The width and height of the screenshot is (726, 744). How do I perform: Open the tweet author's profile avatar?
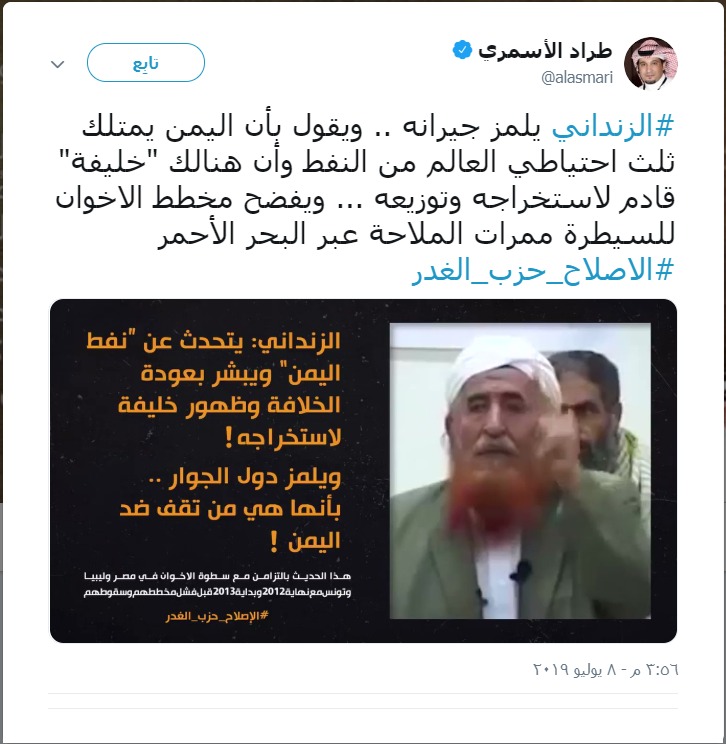[x=651, y=64]
